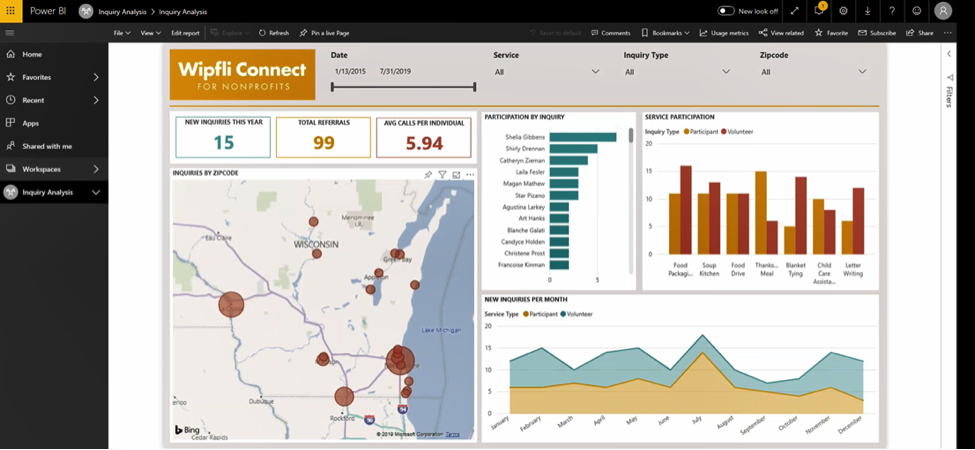Click focus mode icon on map visual
975x450 pixels.
pos(456,174)
